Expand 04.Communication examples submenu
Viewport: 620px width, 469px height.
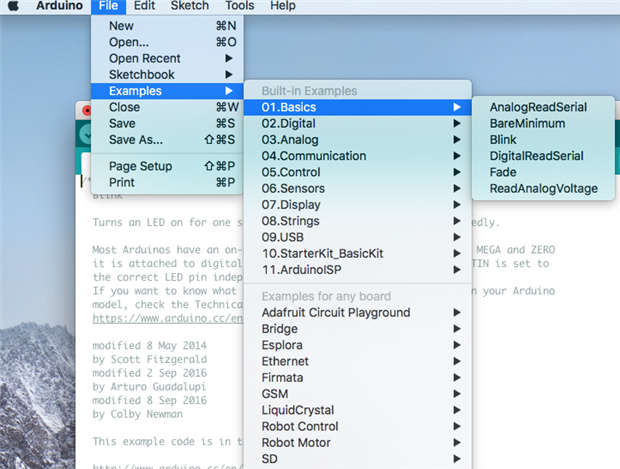click(357, 156)
